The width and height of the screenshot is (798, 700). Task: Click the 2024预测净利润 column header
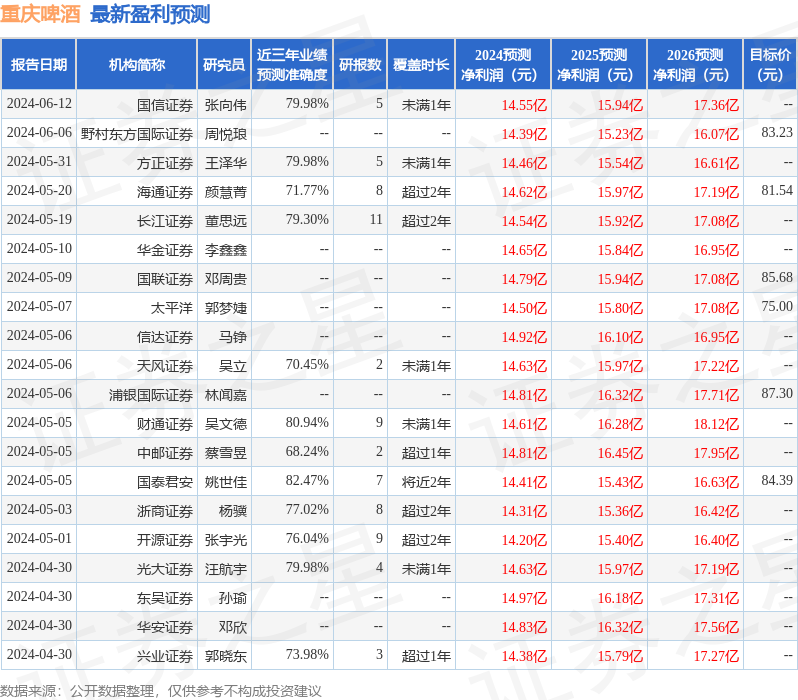pos(503,65)
